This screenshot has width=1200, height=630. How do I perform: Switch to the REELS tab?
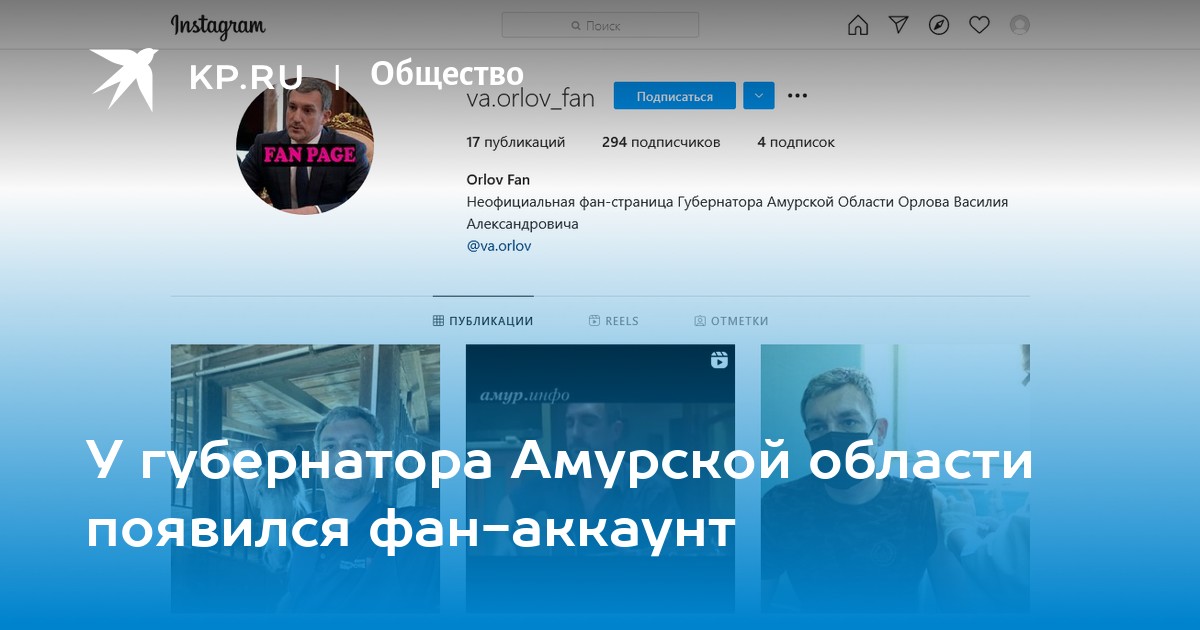[614, 321]
